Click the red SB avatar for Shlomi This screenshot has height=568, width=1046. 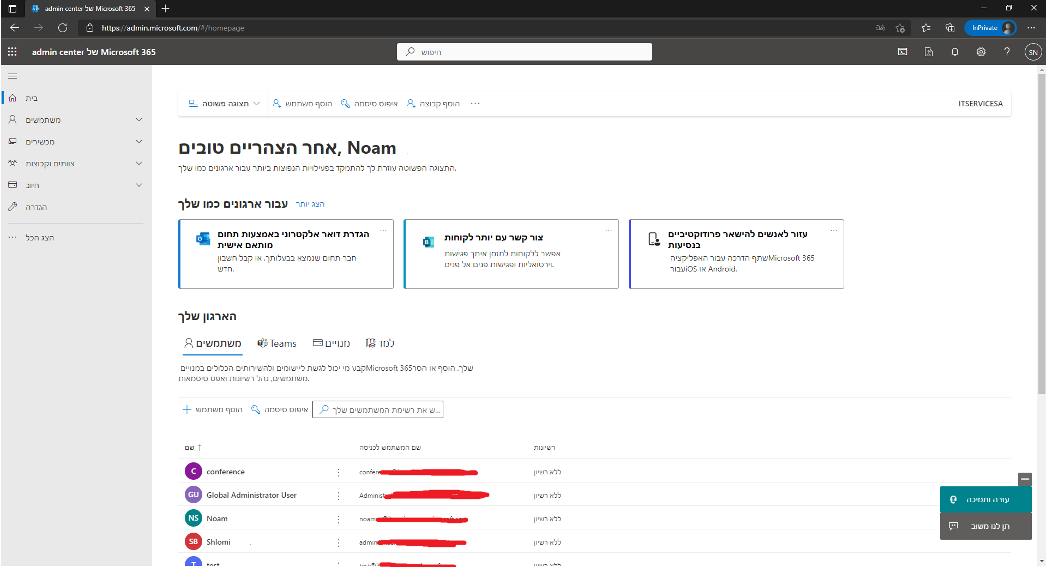click(x=193, y=541)
